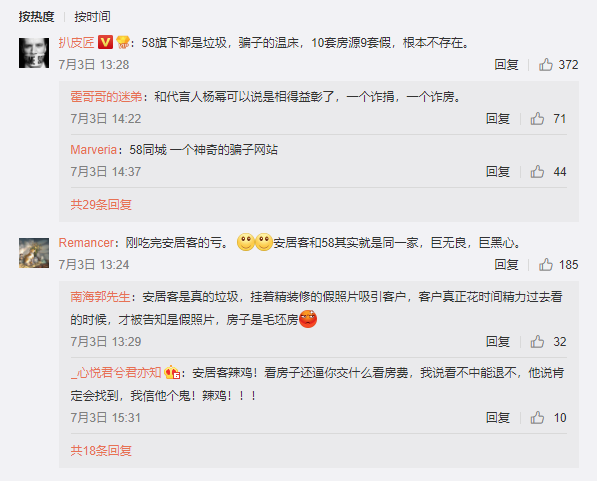The width and height of the screenshot is (597, 481).
Task: Like Remancer's comment with 185 likes
Action: click(x=545, y=265)
